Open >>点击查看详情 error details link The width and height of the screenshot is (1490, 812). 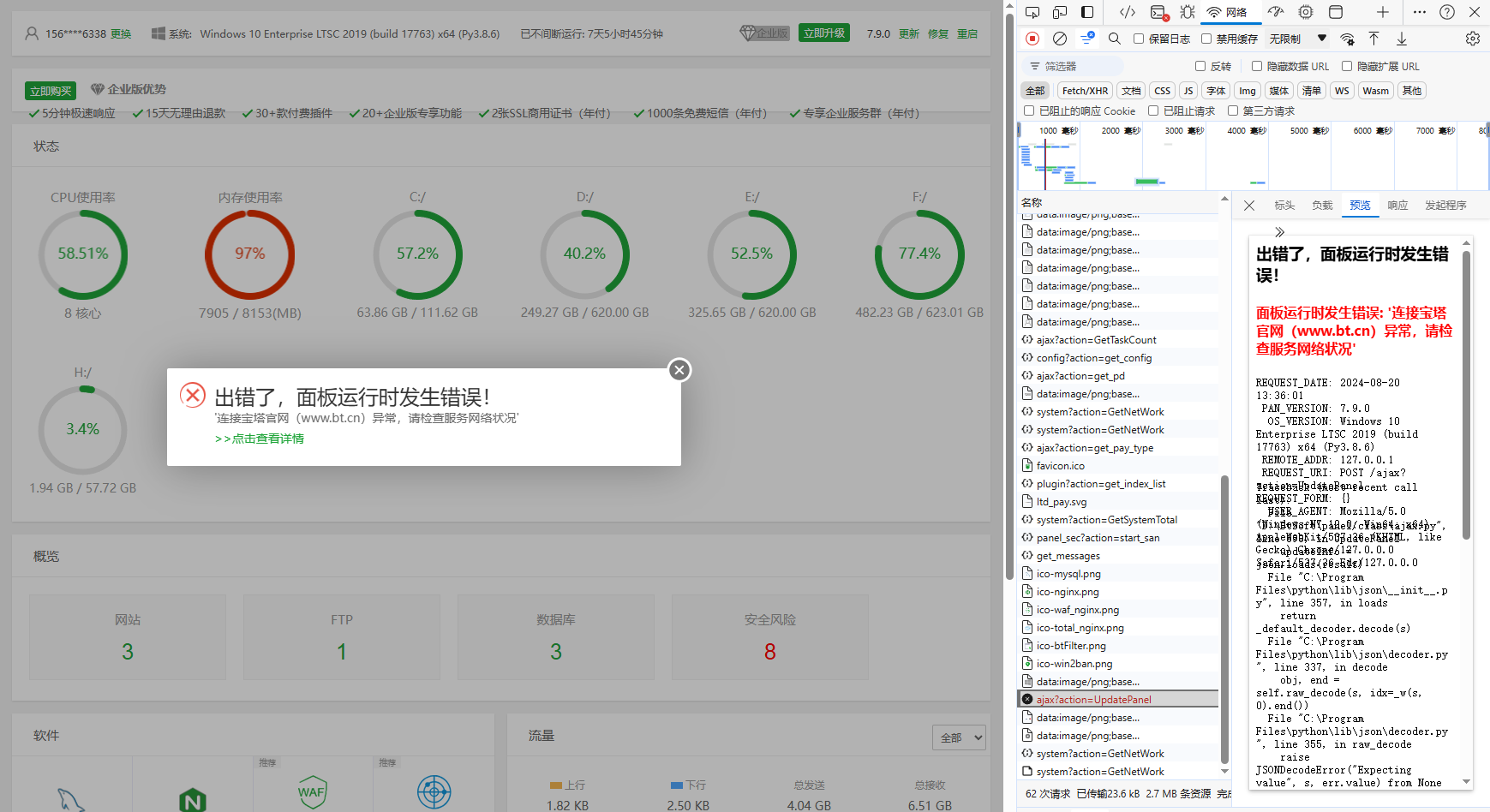click(x=260, y=439)
